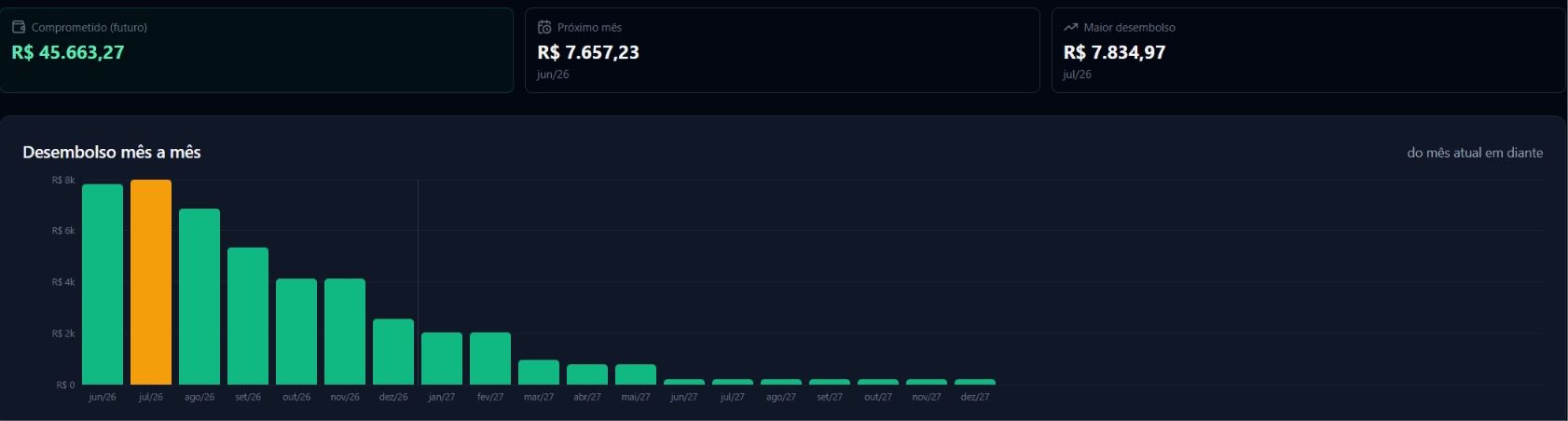Select the jan/27 bar in the chart
The image size is (1568, 421).
pyautogui.click(x=442, y=359)
